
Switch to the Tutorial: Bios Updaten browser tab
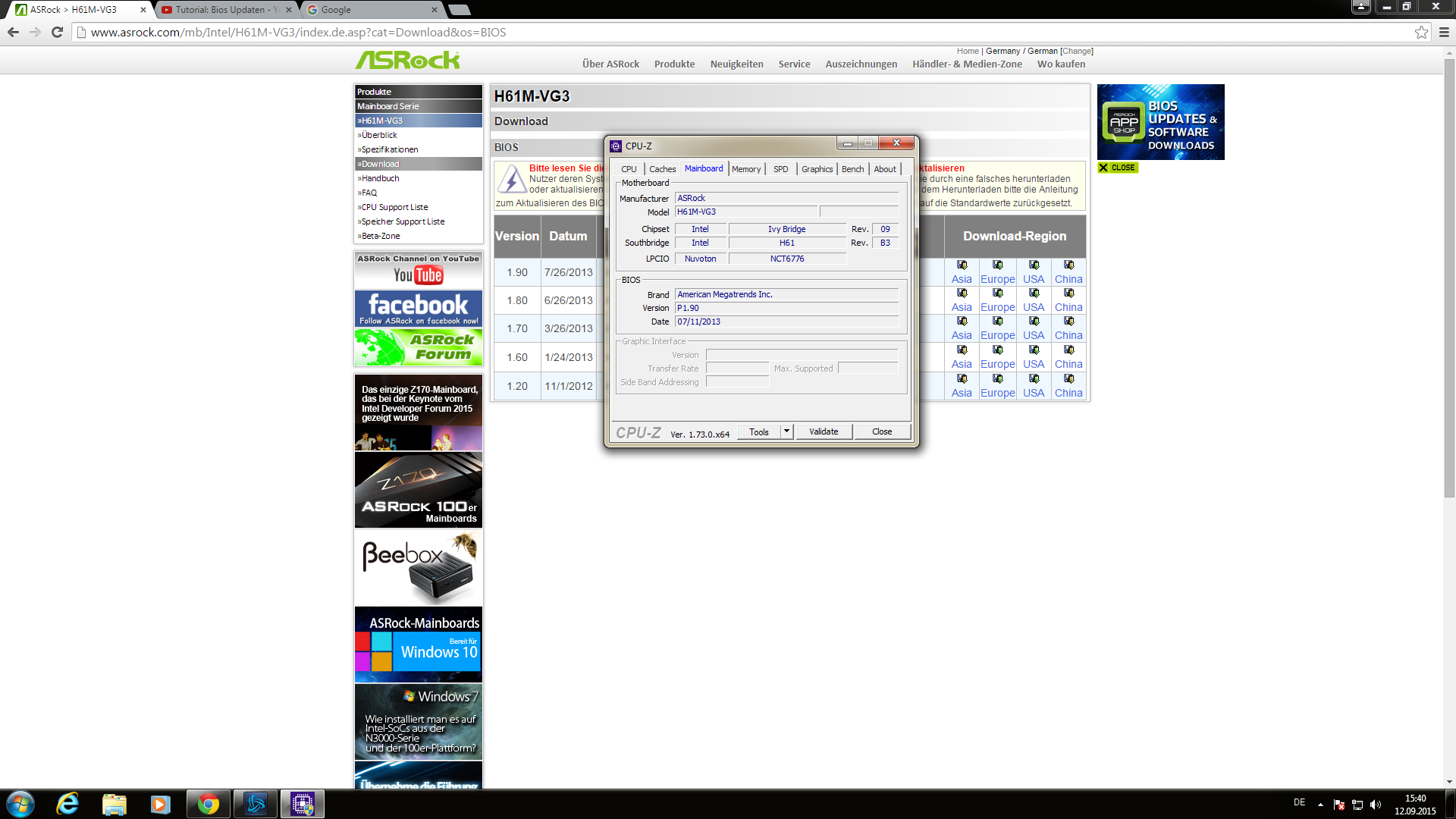pos(224,10)
